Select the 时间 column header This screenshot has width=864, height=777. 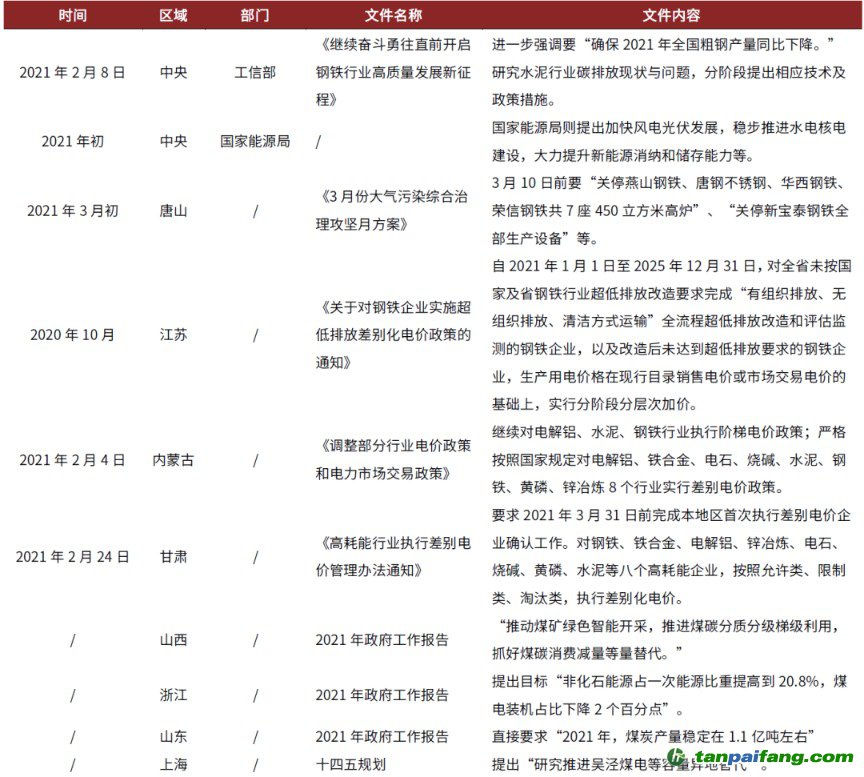click(72, 15)
